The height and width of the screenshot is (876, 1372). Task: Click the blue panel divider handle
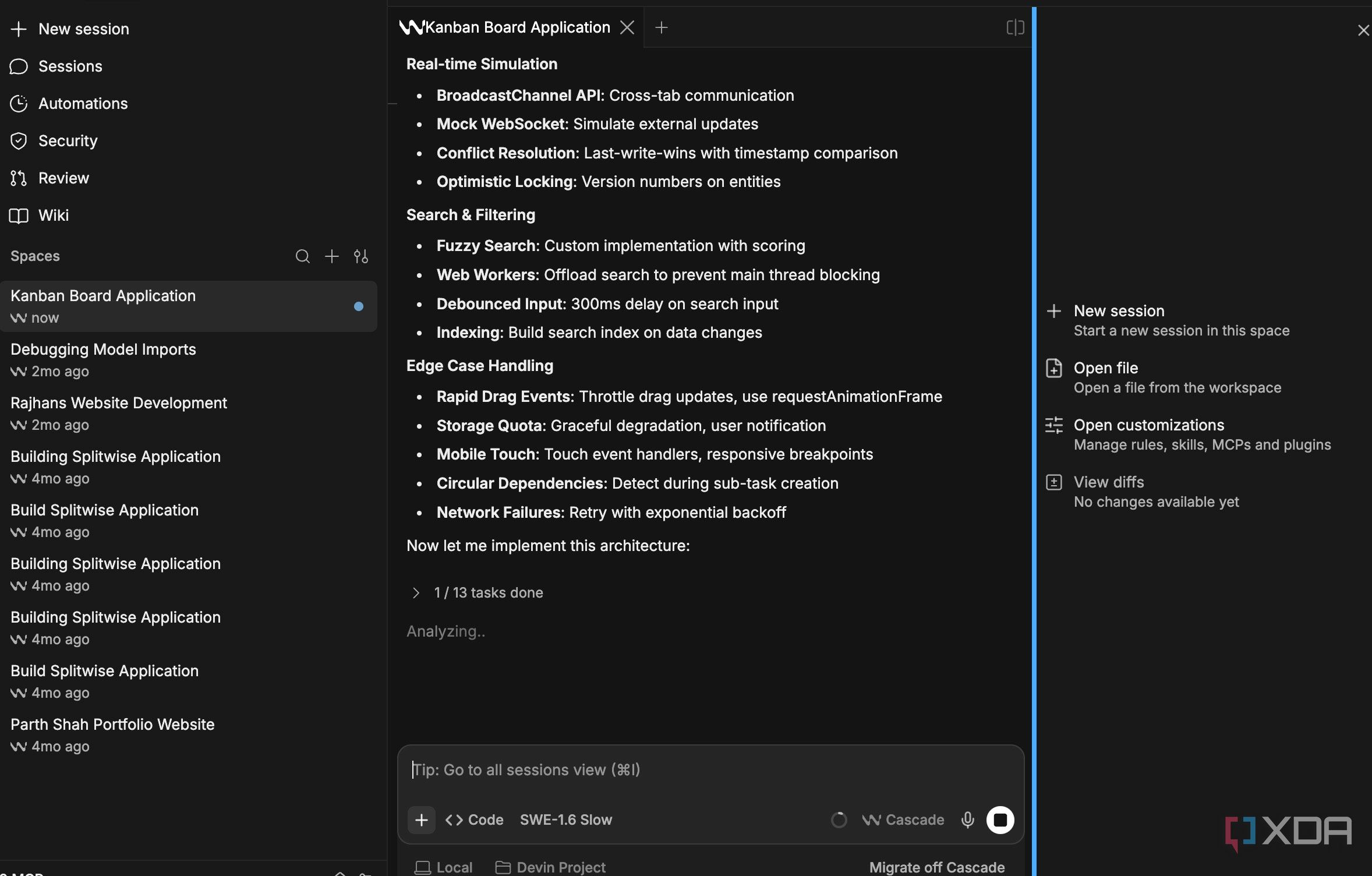[x=1034, y=441]
